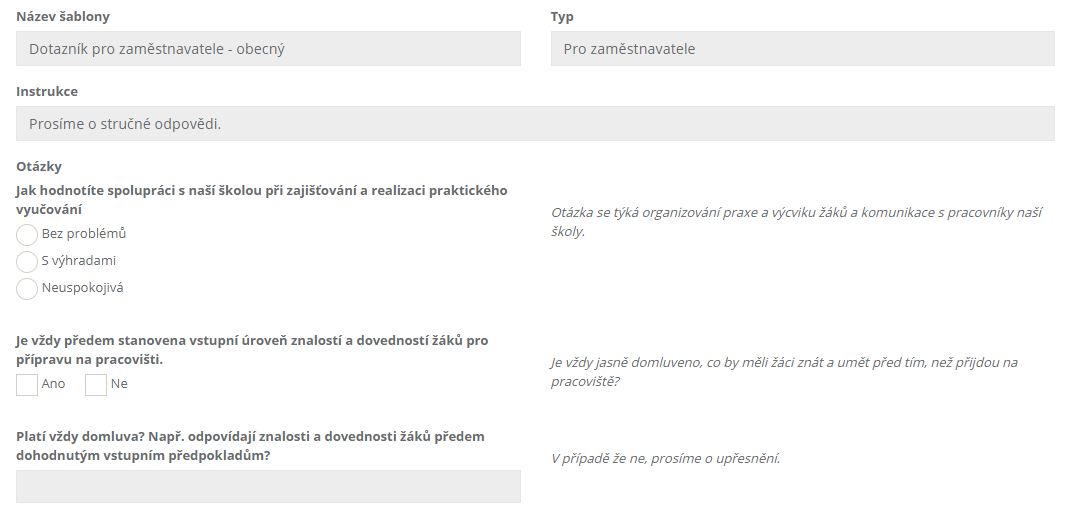Screen dimensions: 1066x513
Task: Click the Instrukce field 'Prosíme o stručné odpovědi'
Action: (x=535, y=124)
